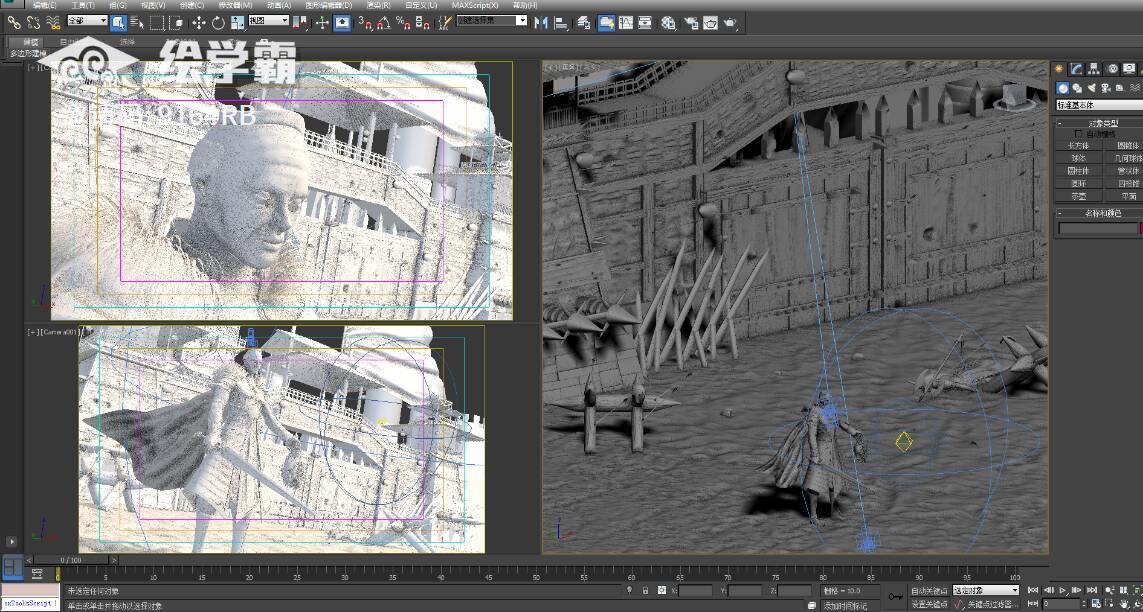Activate Select and Scale tool
This screenshot has width=1143, height=612.
238,23
